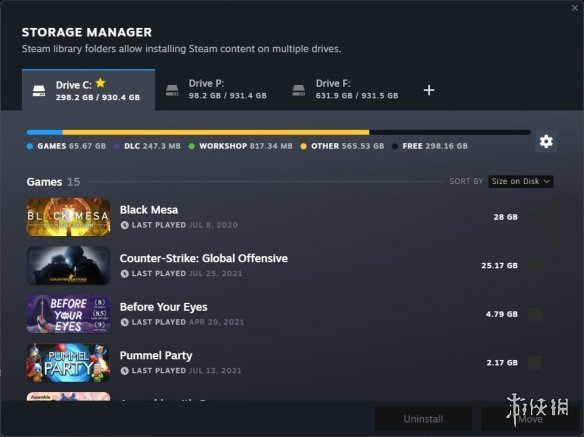Image resolution: width=584 pixels, height=437 pixels.
Task: Click the 2.17 GB size value
Action: [502, 362]
